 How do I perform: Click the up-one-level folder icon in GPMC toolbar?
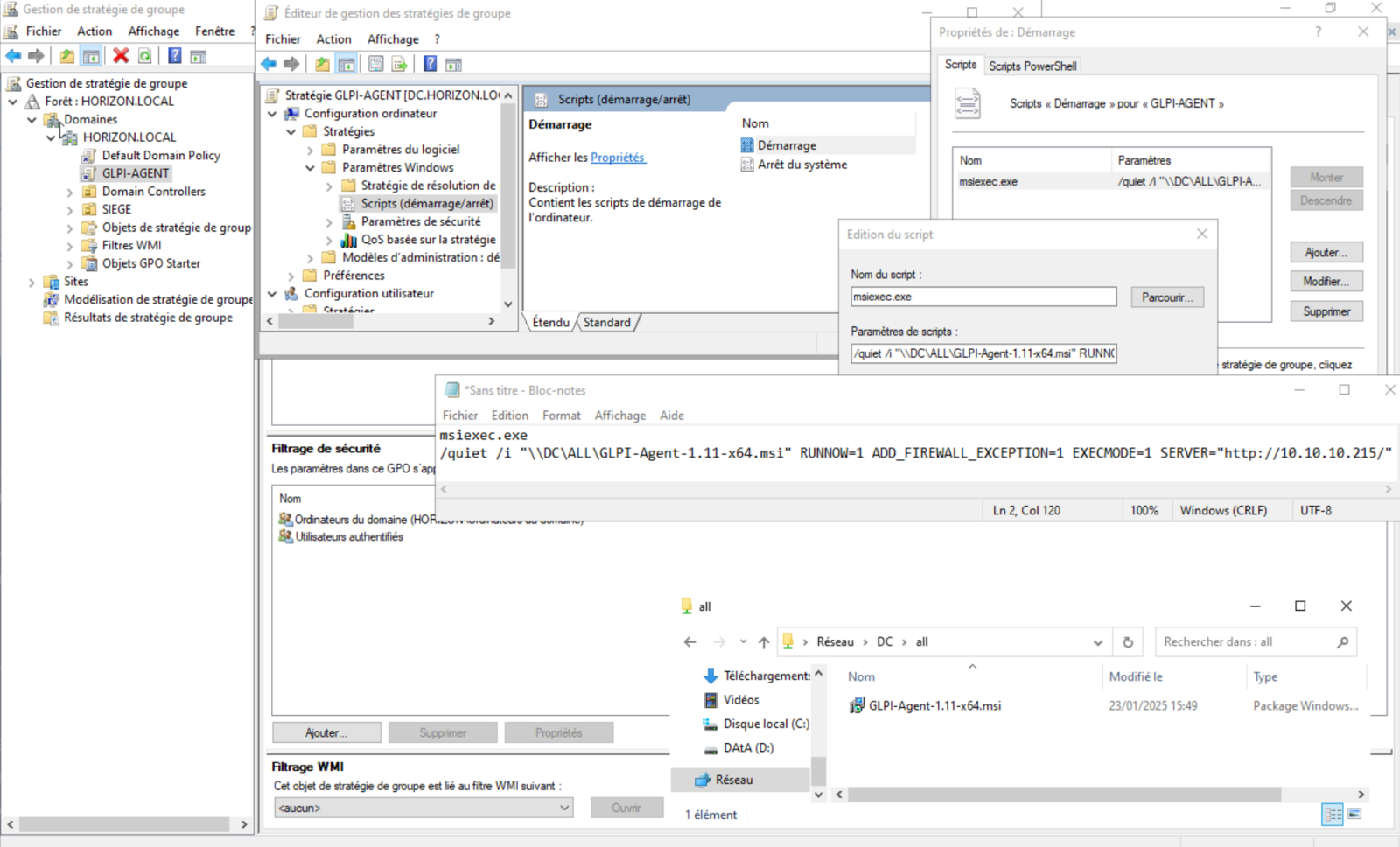tap(67, 56)
